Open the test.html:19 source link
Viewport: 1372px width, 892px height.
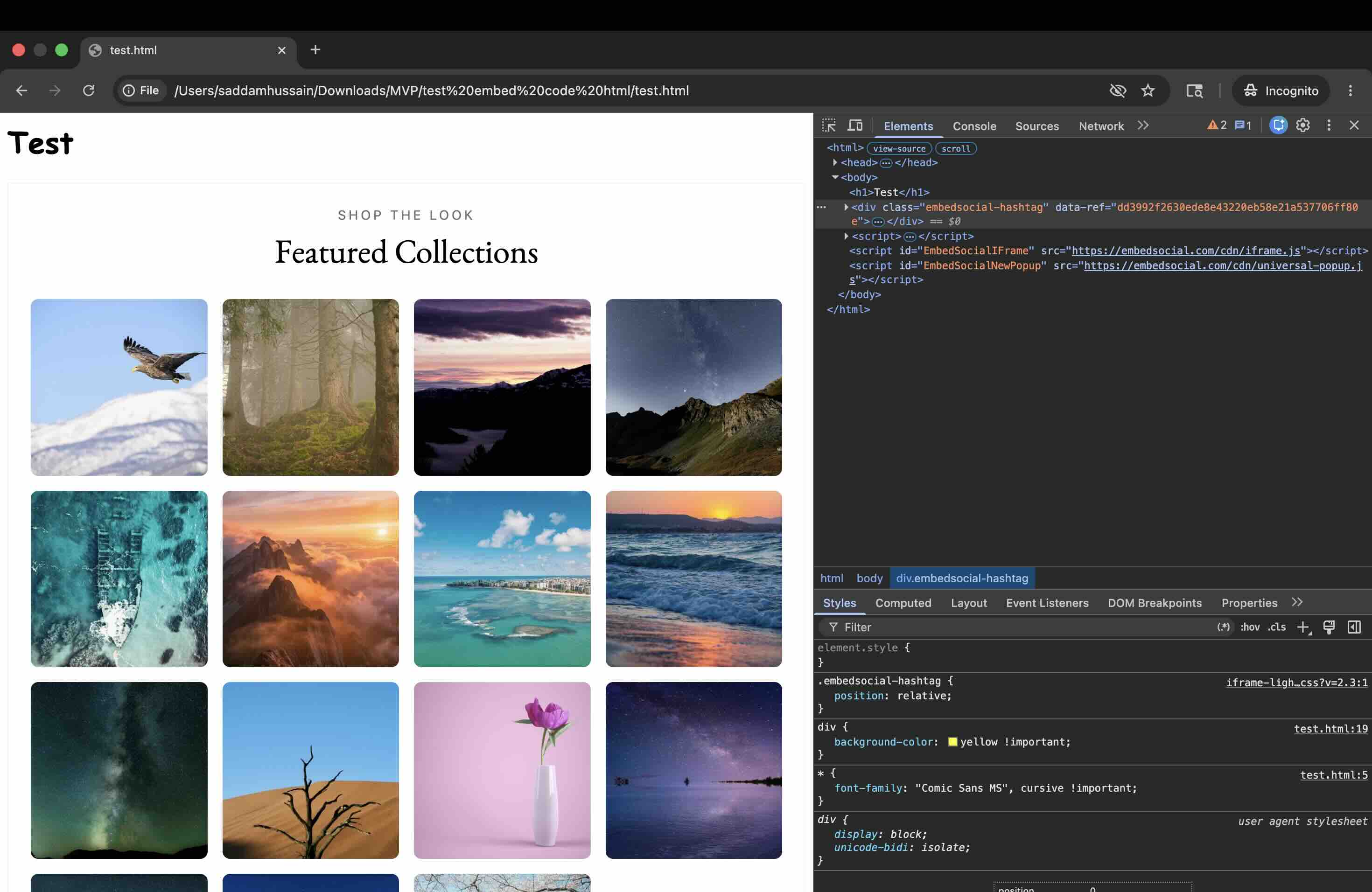point(1330,728)
